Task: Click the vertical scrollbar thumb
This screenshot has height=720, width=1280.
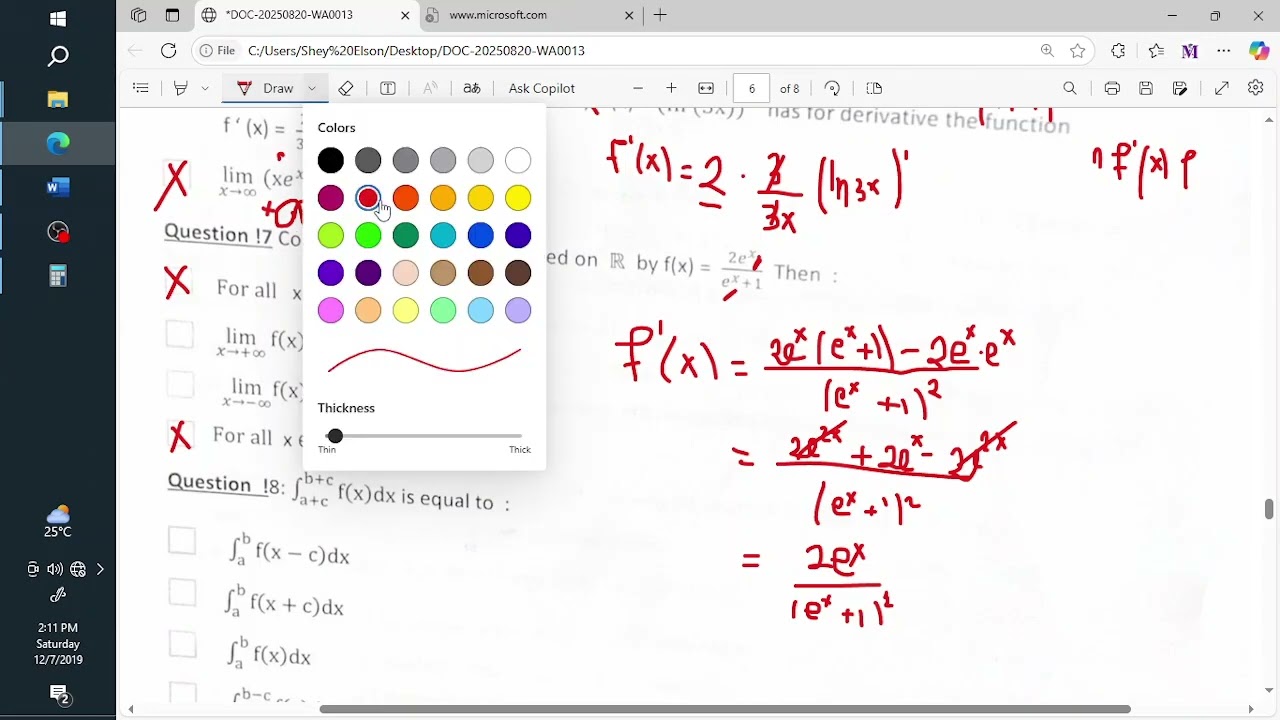Action: (x=1269, y=508)
